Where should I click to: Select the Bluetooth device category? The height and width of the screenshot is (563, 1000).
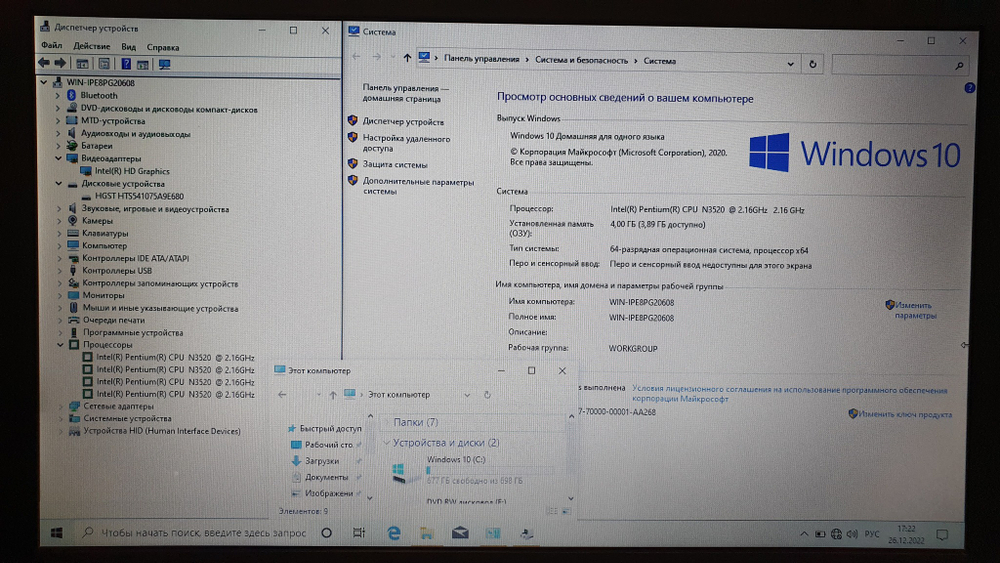(99, 96)
